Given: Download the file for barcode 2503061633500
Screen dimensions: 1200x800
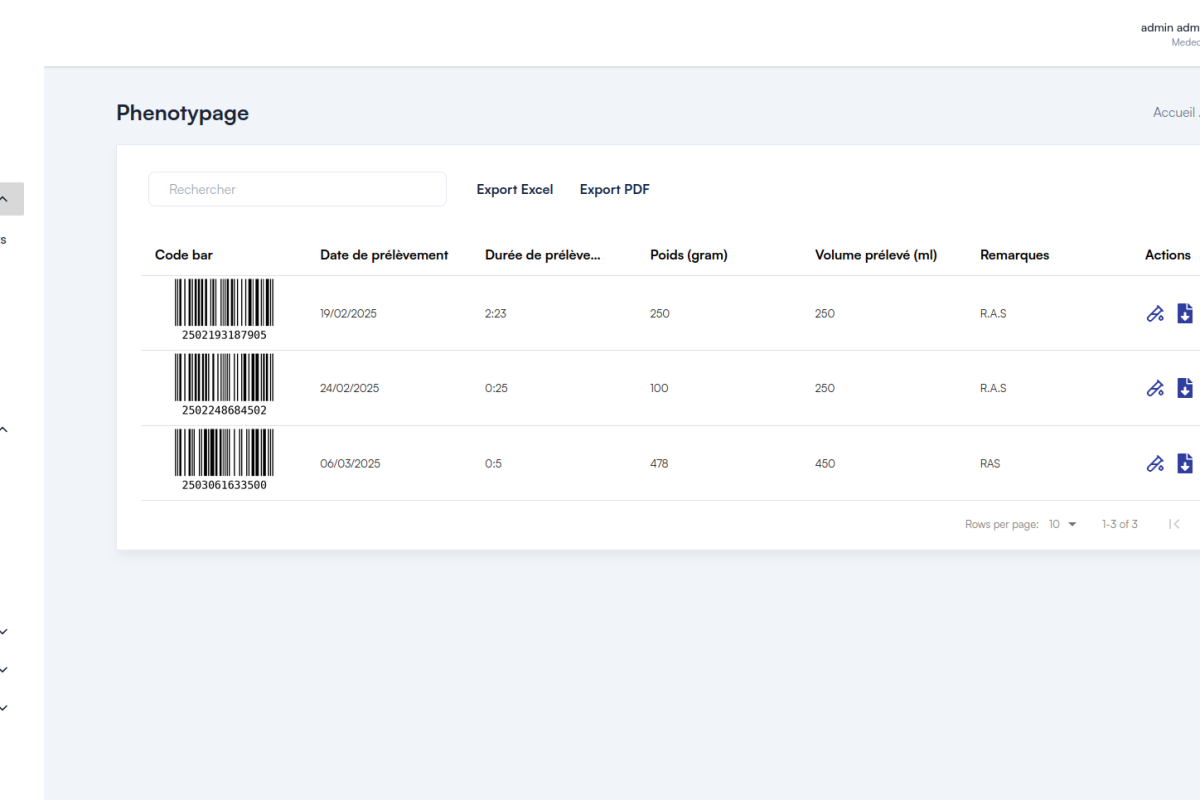Looking at the screenshot, I should (1185, 463).
